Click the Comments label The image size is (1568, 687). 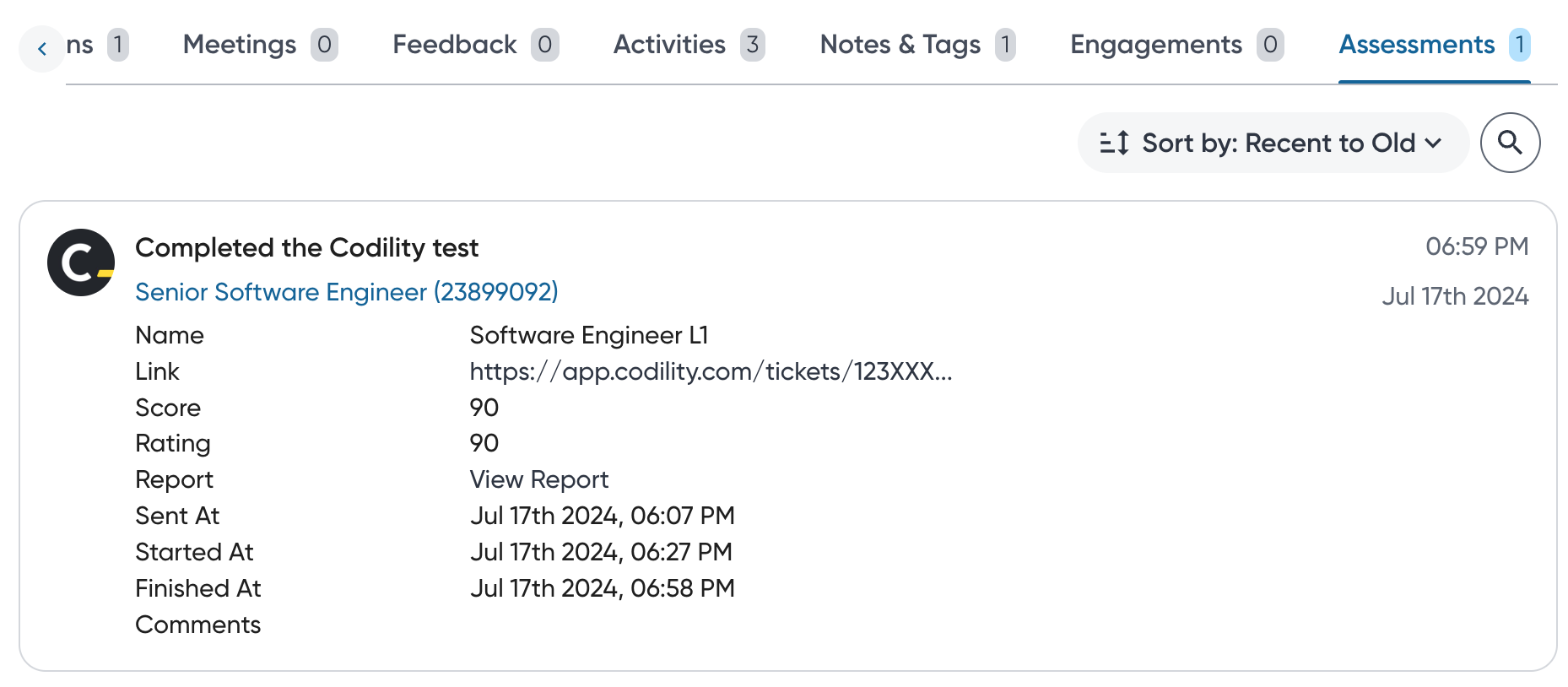198,625
